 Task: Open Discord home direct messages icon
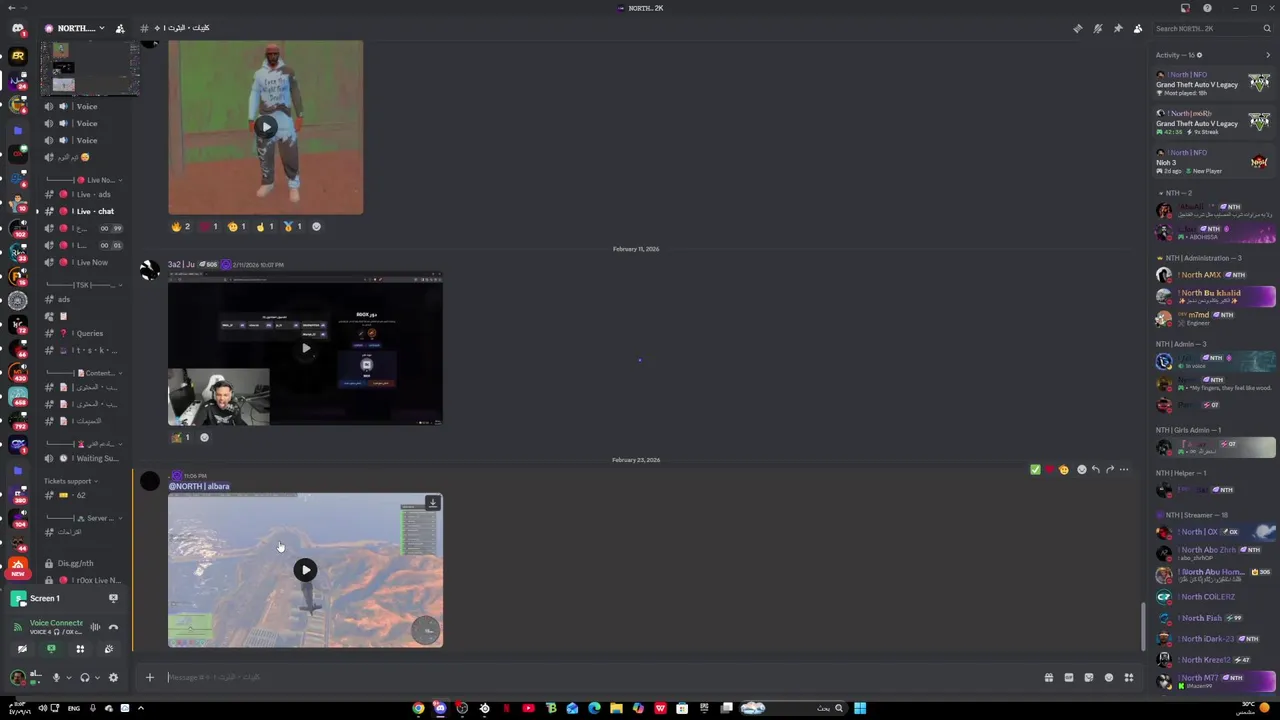click(18, 29)
